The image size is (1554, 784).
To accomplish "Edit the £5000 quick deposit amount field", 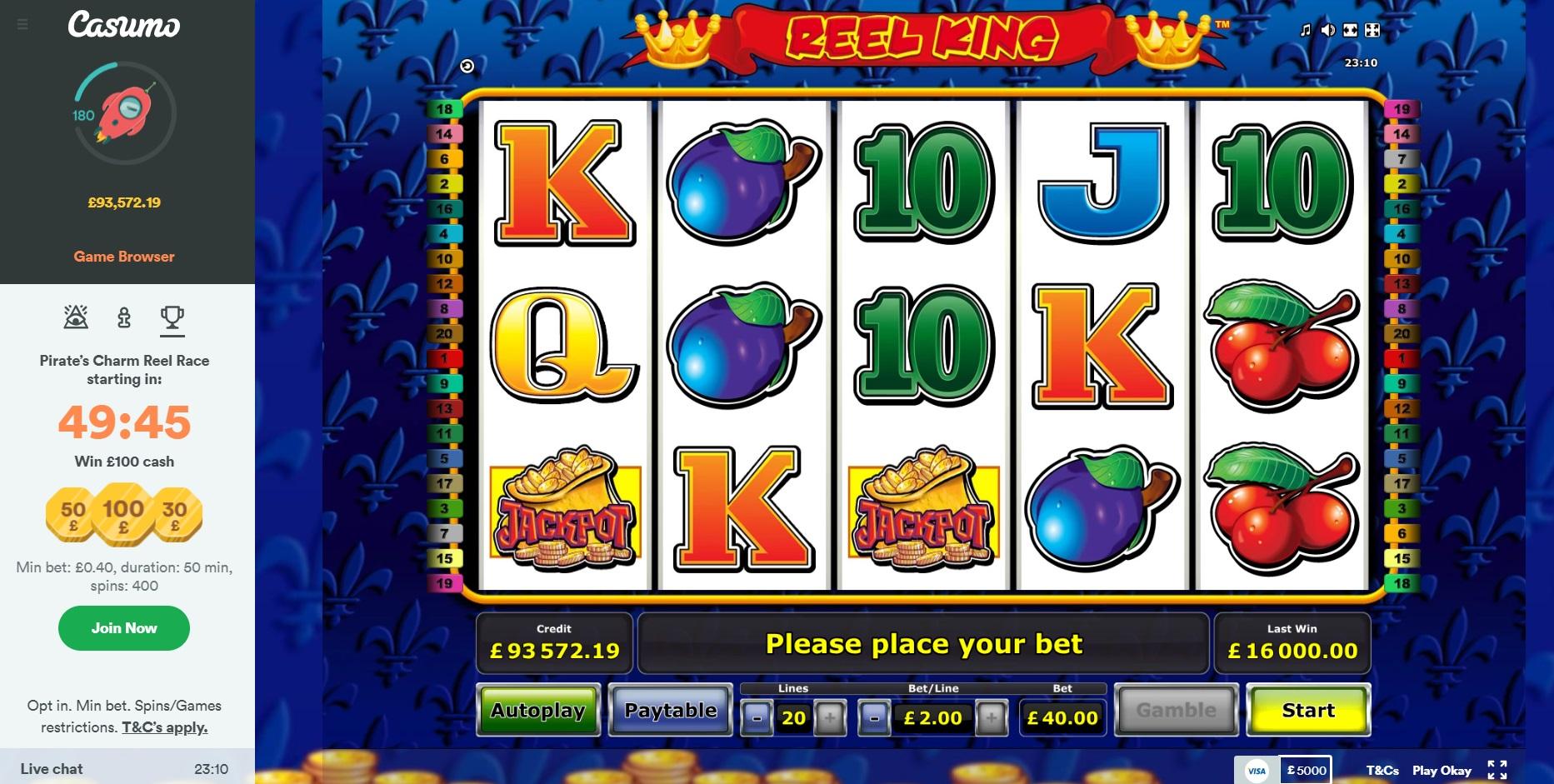I will (1306, 771).
